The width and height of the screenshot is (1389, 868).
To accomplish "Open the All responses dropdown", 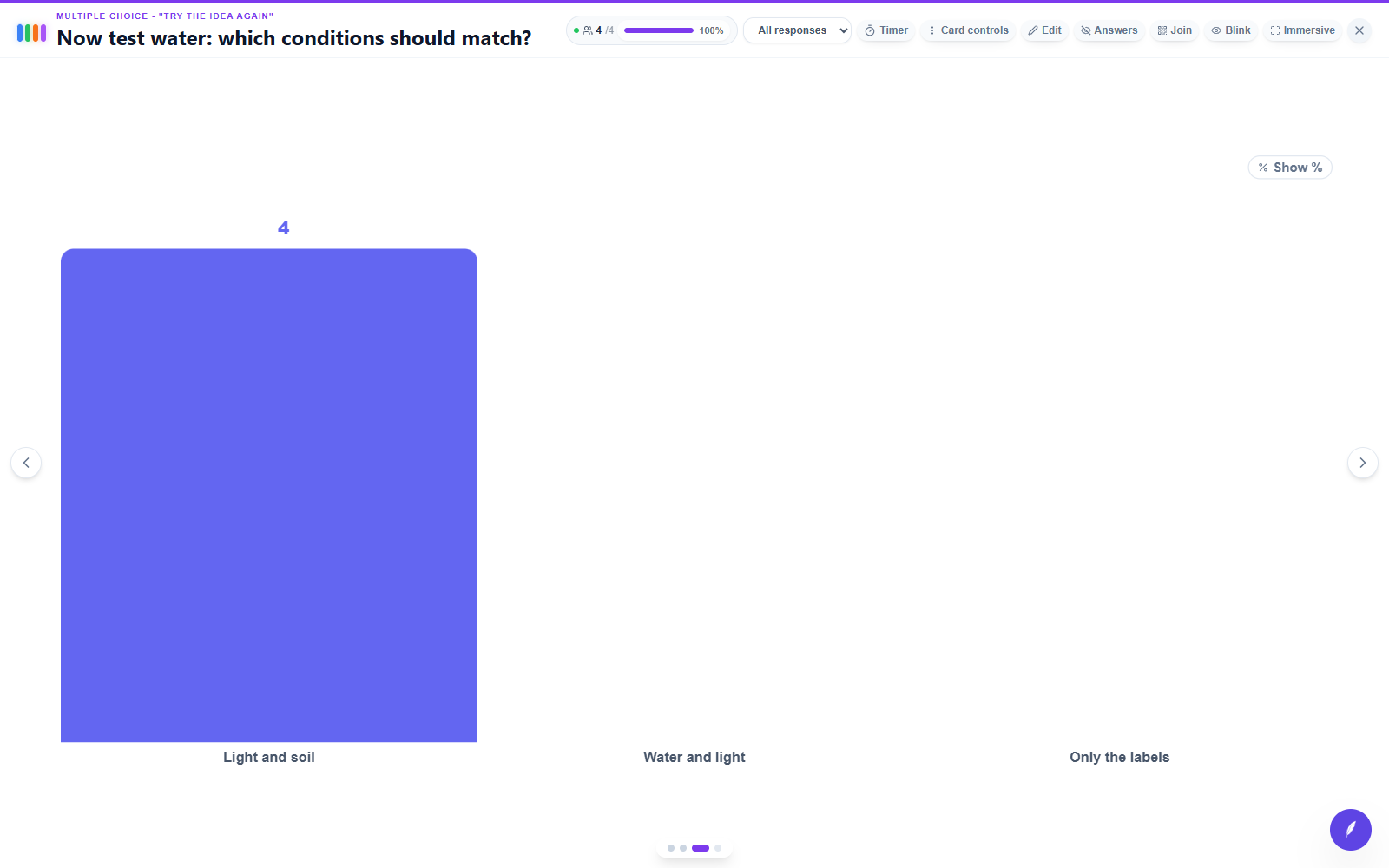I will click(797, 30).
